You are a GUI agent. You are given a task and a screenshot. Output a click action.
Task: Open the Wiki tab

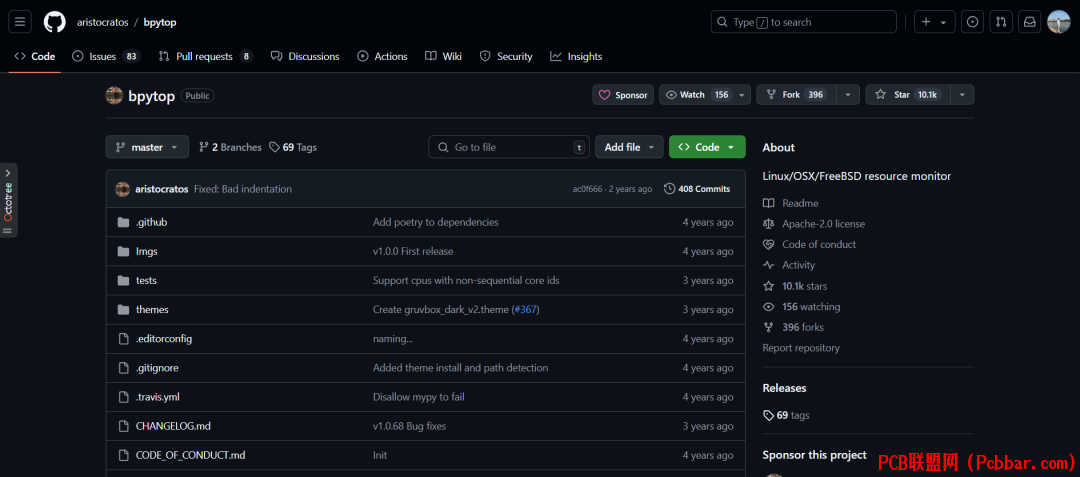[x=444, y=56]
